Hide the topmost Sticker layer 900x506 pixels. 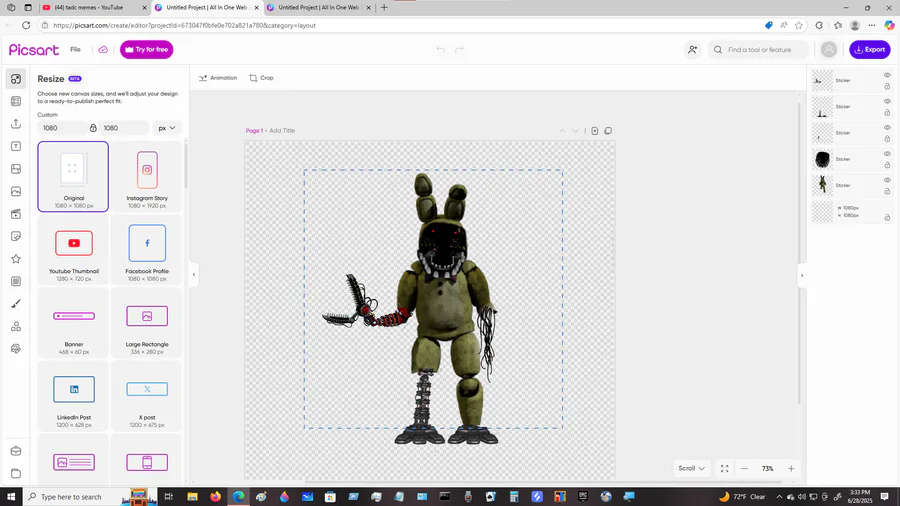pyautogui.click(x=887, y=75)
